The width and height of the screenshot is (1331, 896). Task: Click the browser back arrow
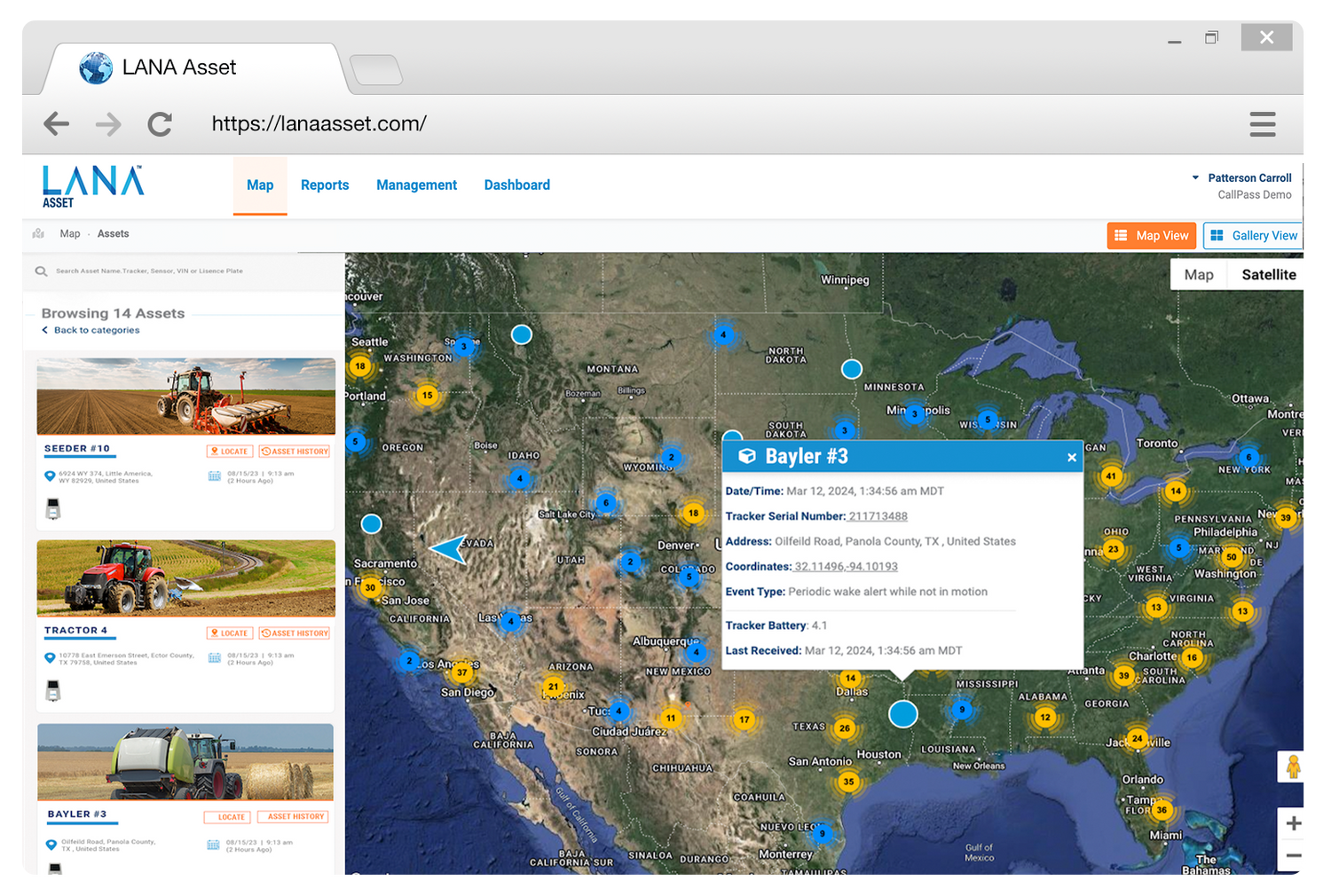click(x=56, y=124)
